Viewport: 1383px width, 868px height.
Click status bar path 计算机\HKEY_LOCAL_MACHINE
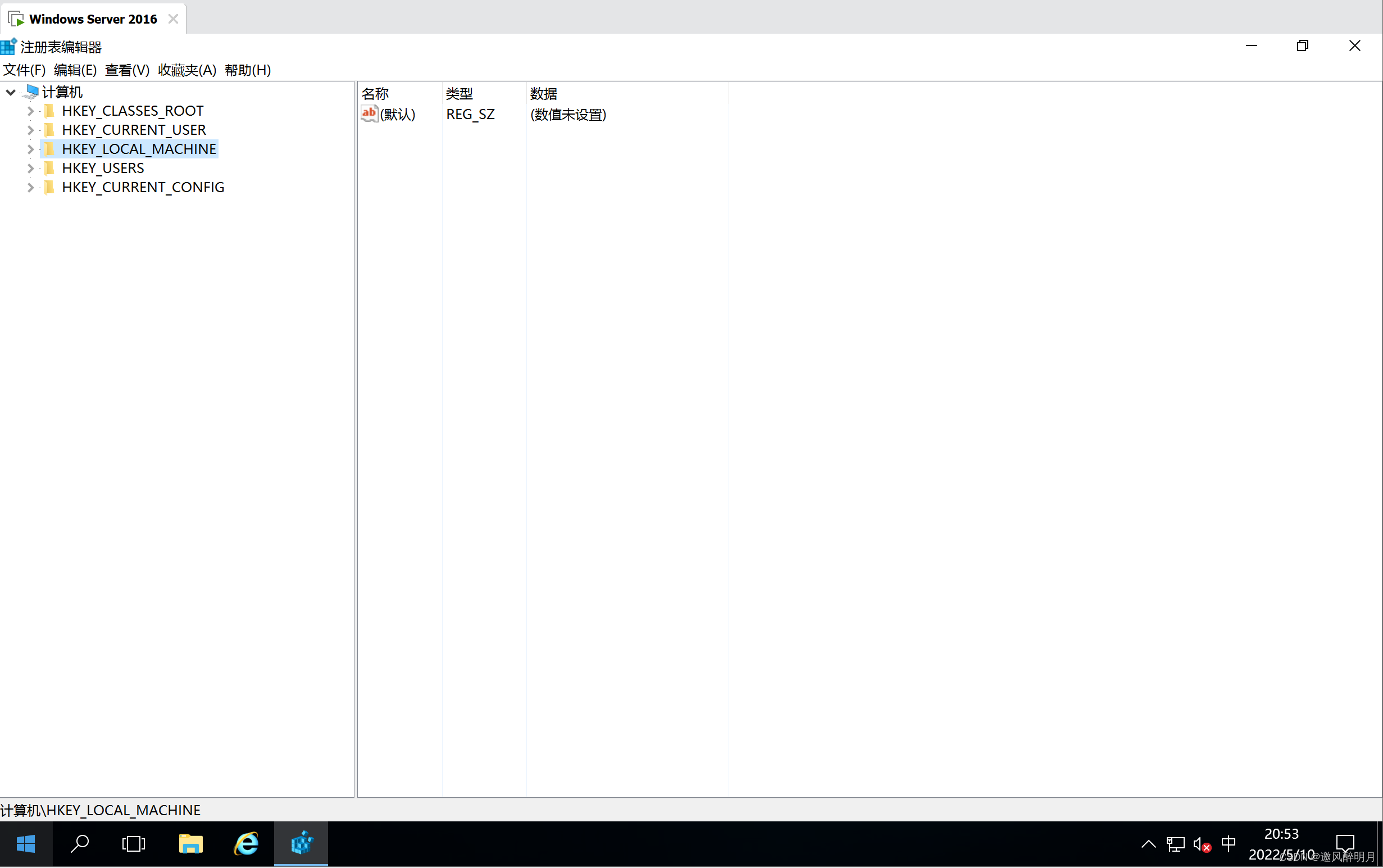coord(101,810)
